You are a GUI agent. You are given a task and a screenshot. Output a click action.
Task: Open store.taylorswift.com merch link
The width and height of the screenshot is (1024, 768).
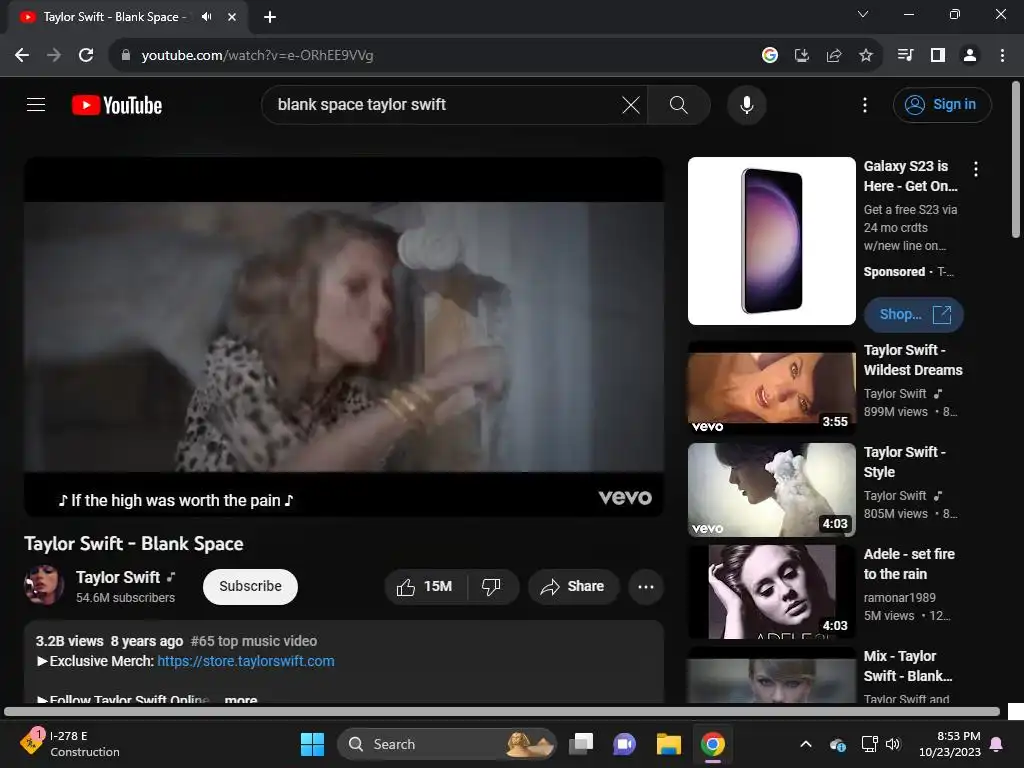(x=246, y=661)
